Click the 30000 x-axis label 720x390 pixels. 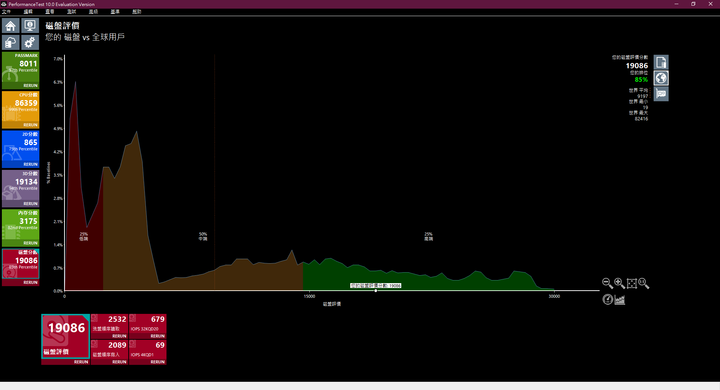(x=554, y=296)
